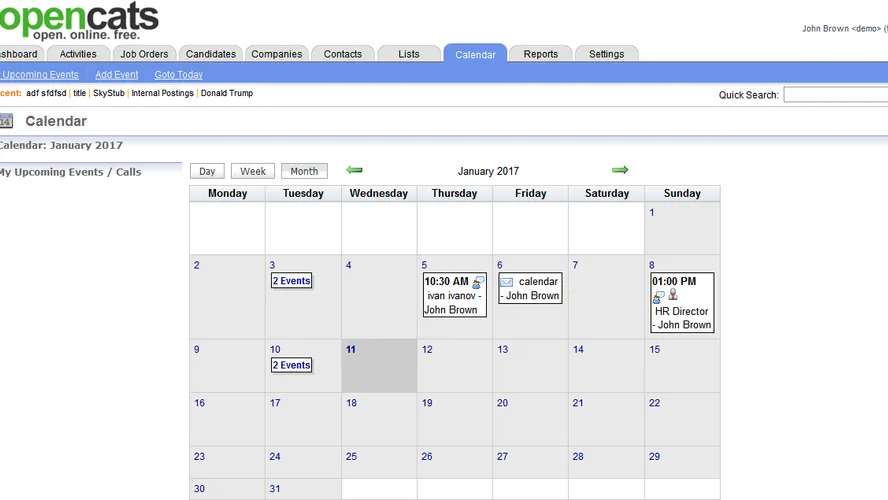Image resolution: width=888 pixels, height=500 pixels.
Task: Click the Add Event link
Action: 117,75
